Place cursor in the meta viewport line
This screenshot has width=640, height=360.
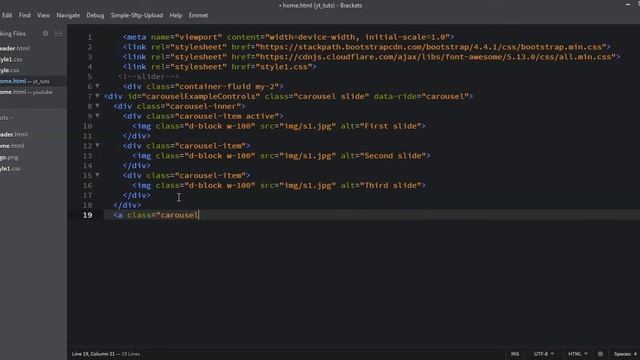click(x=289, y=37)
